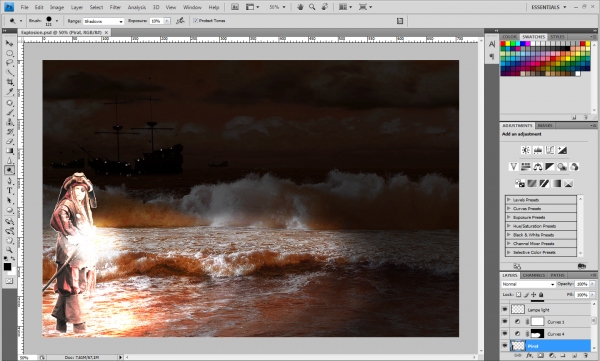
Task: Add an Exposure adjustment
Action: pos(562,150)
